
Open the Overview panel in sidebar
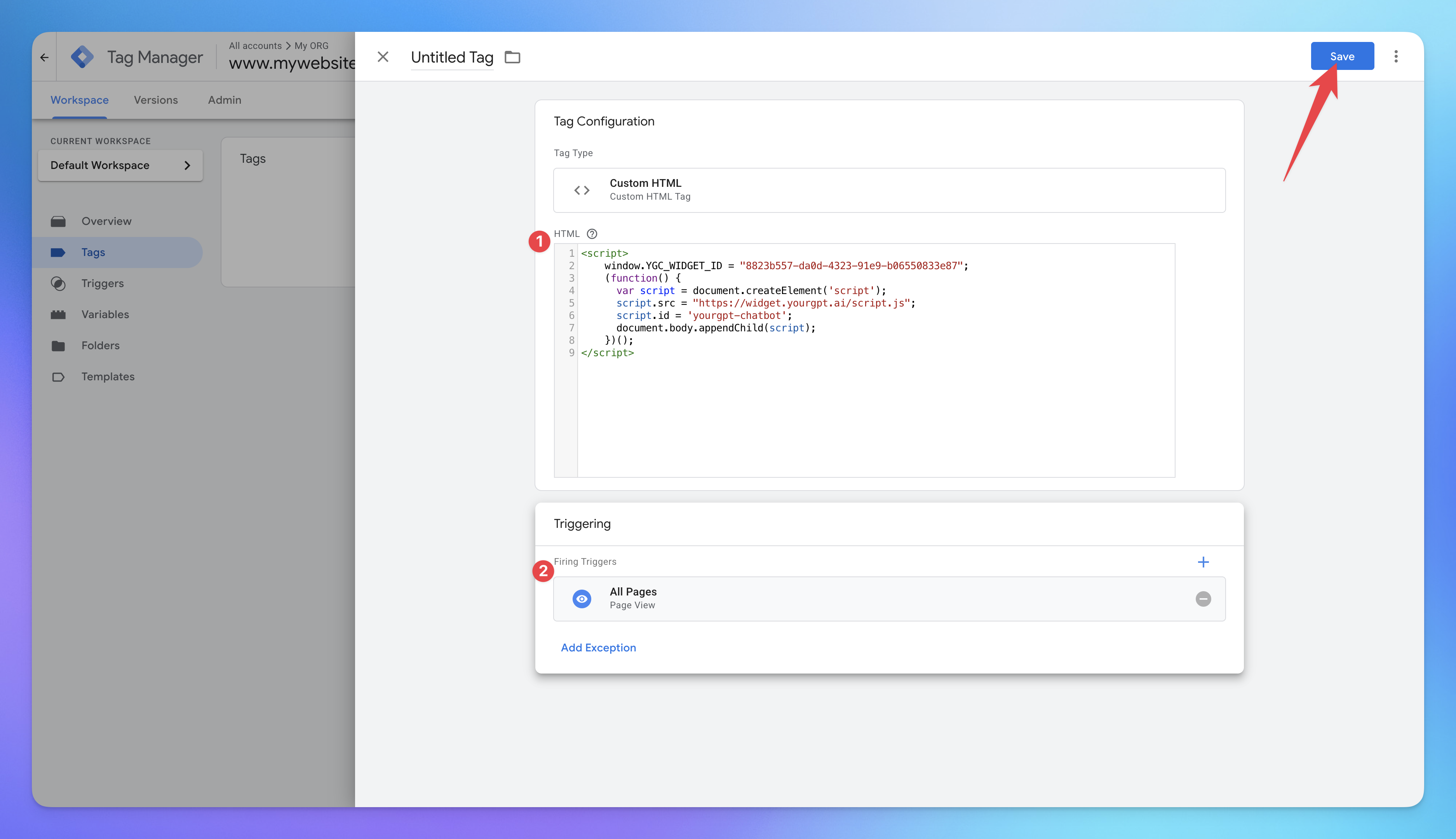[106, 221]
